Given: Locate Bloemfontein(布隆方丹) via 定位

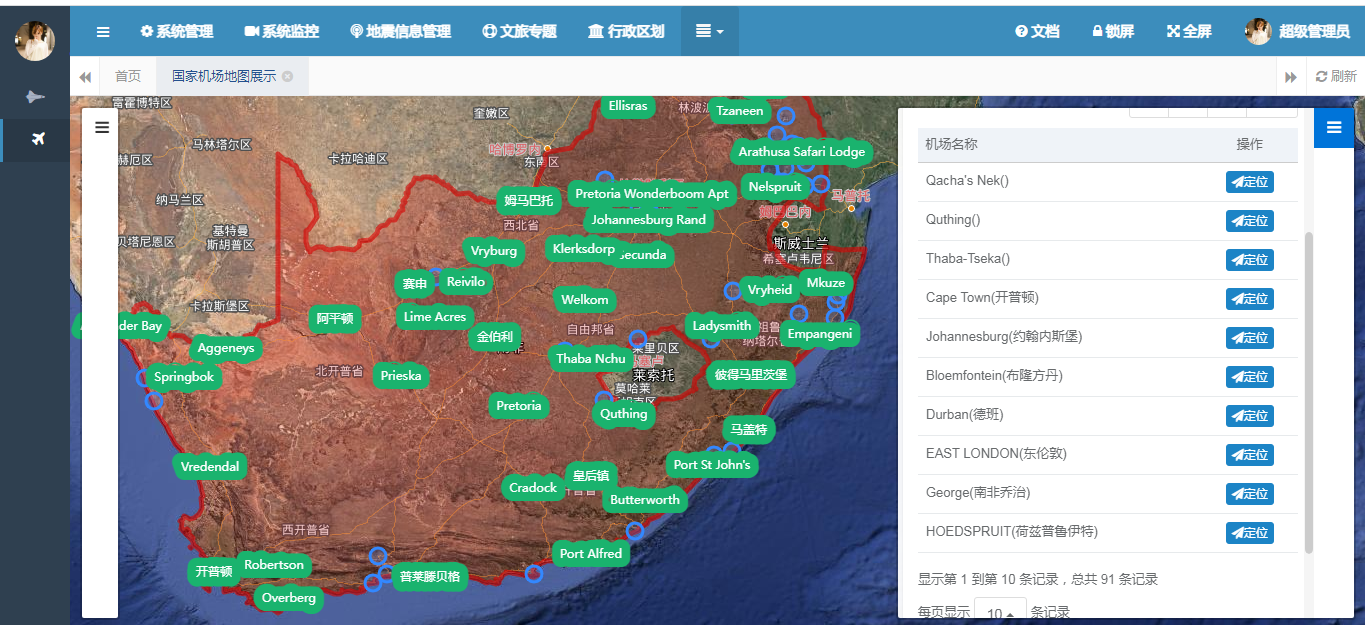Looking at the screenshot, I should tap(1250, 376).
